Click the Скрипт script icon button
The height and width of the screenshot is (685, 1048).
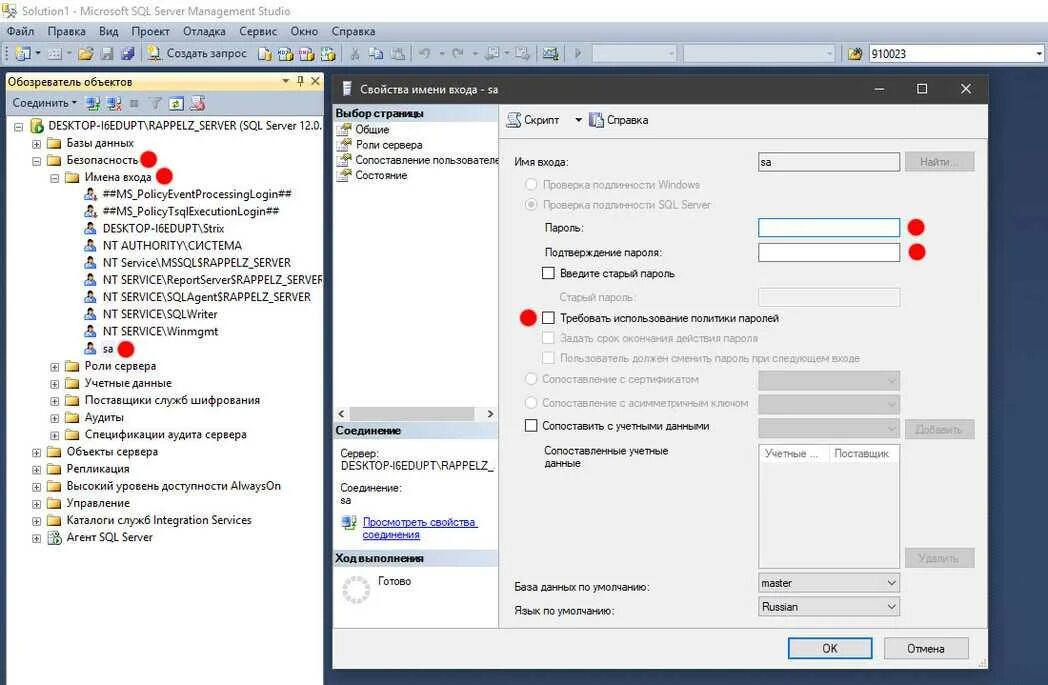(x=533, y=120)
